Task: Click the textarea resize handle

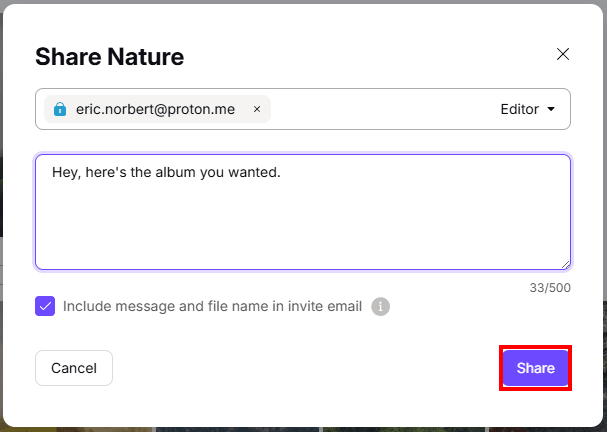Action: click(x=566, y=265)
